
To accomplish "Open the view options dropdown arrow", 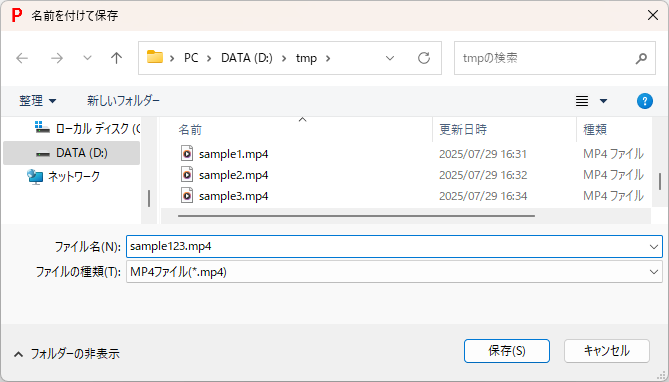I will [x=603, y=101].
